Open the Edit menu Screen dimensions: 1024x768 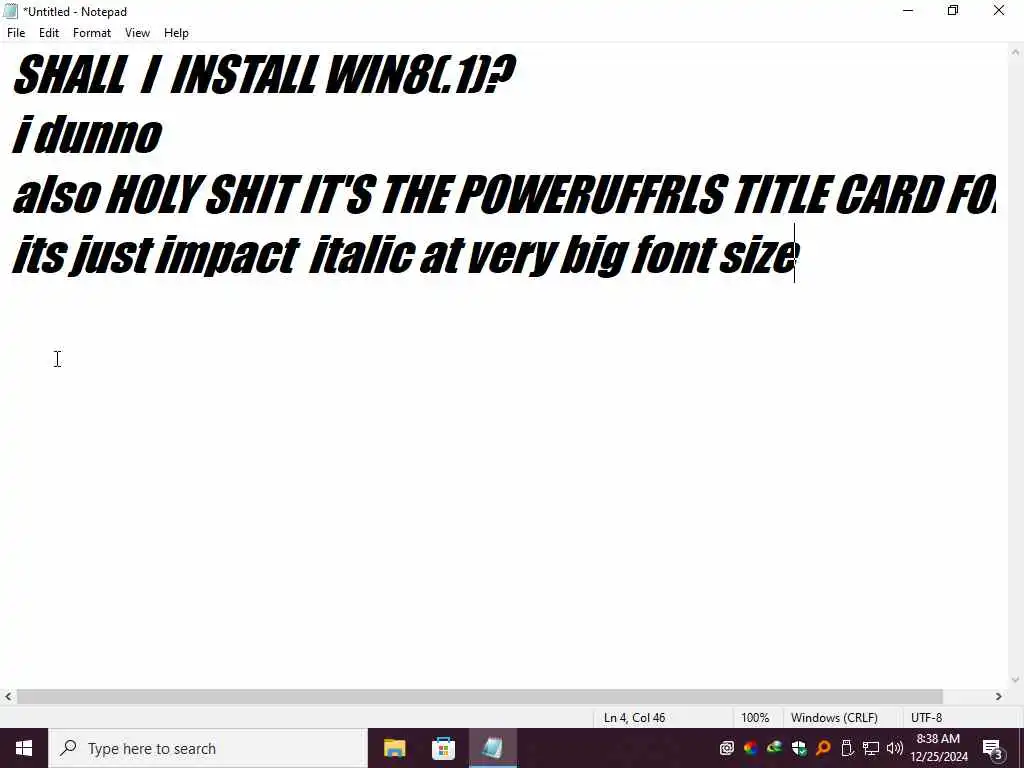[49, 33]
